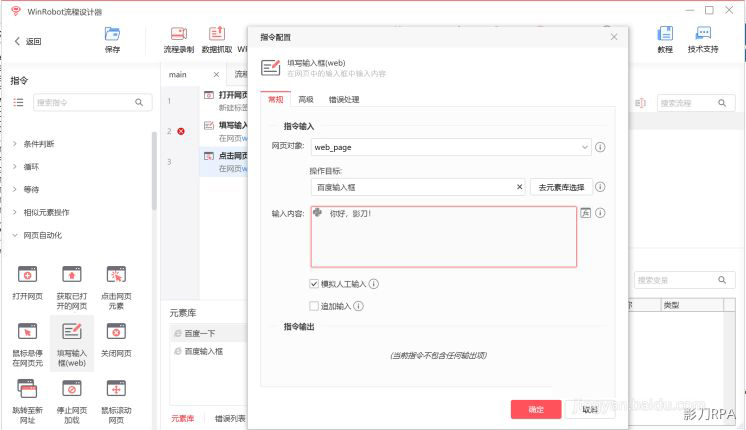Toggle the command list view icon
The image size is (746, 430).
(x=18, y=102)
